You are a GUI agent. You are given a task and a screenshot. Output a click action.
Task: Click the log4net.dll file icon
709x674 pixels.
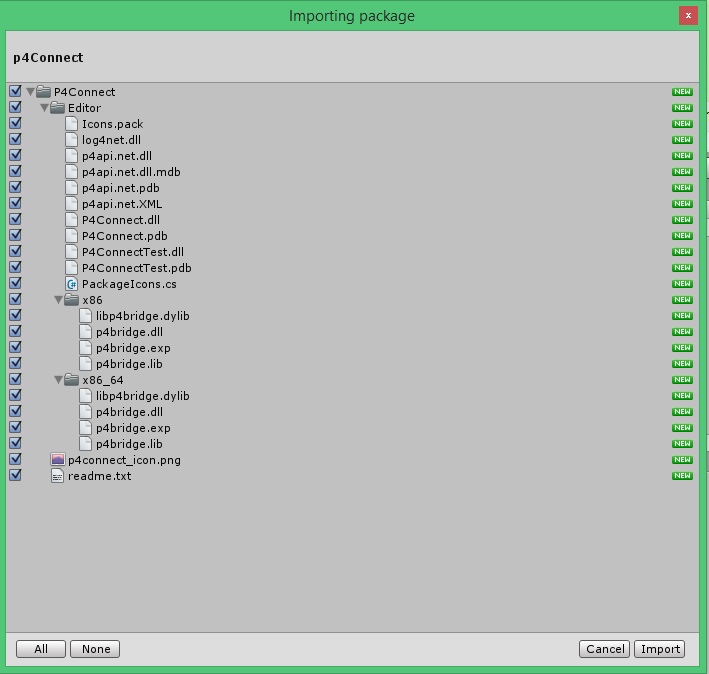coord(71,140)
